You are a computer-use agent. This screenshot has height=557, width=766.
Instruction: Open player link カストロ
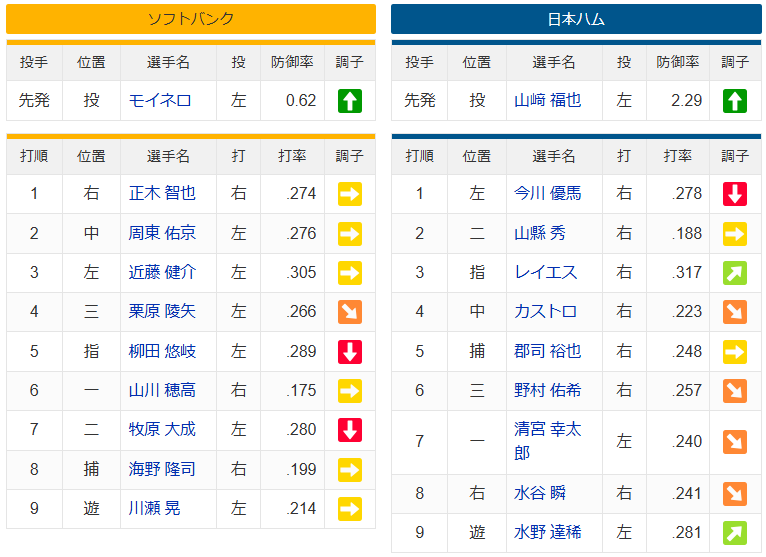click(x=545, y=311)
